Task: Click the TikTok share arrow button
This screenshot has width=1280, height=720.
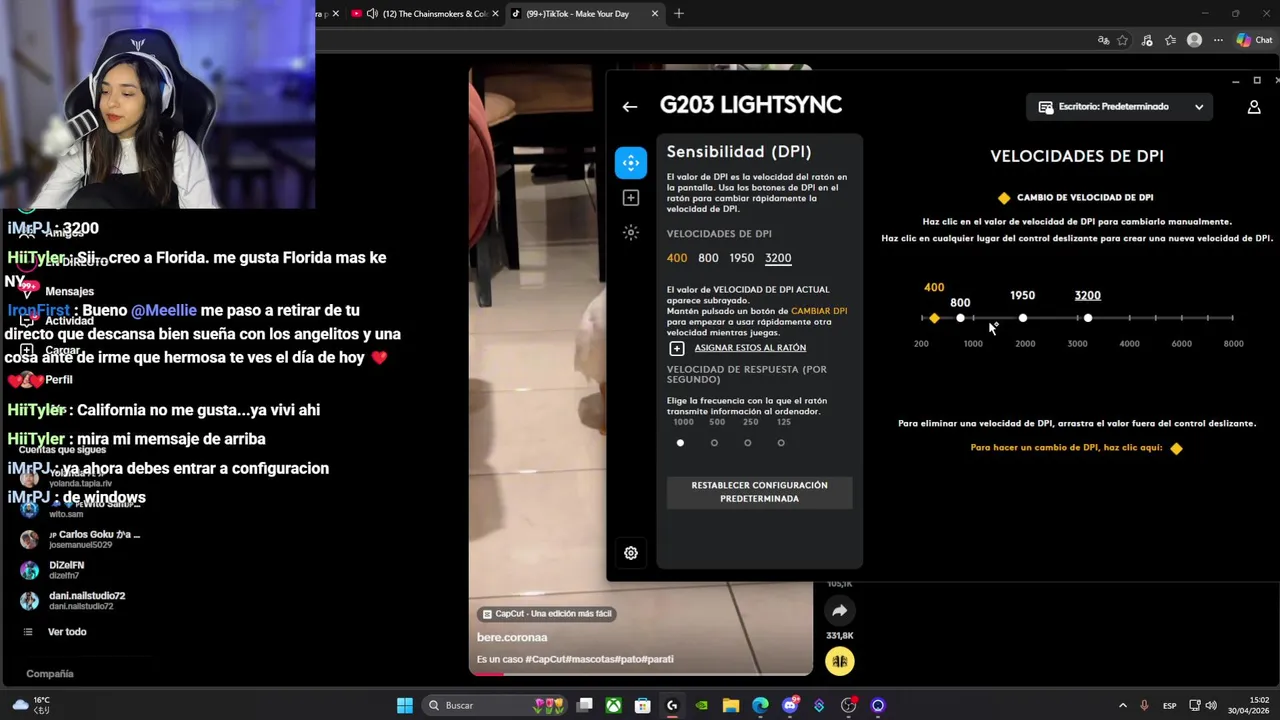Action: pos(839,610)
